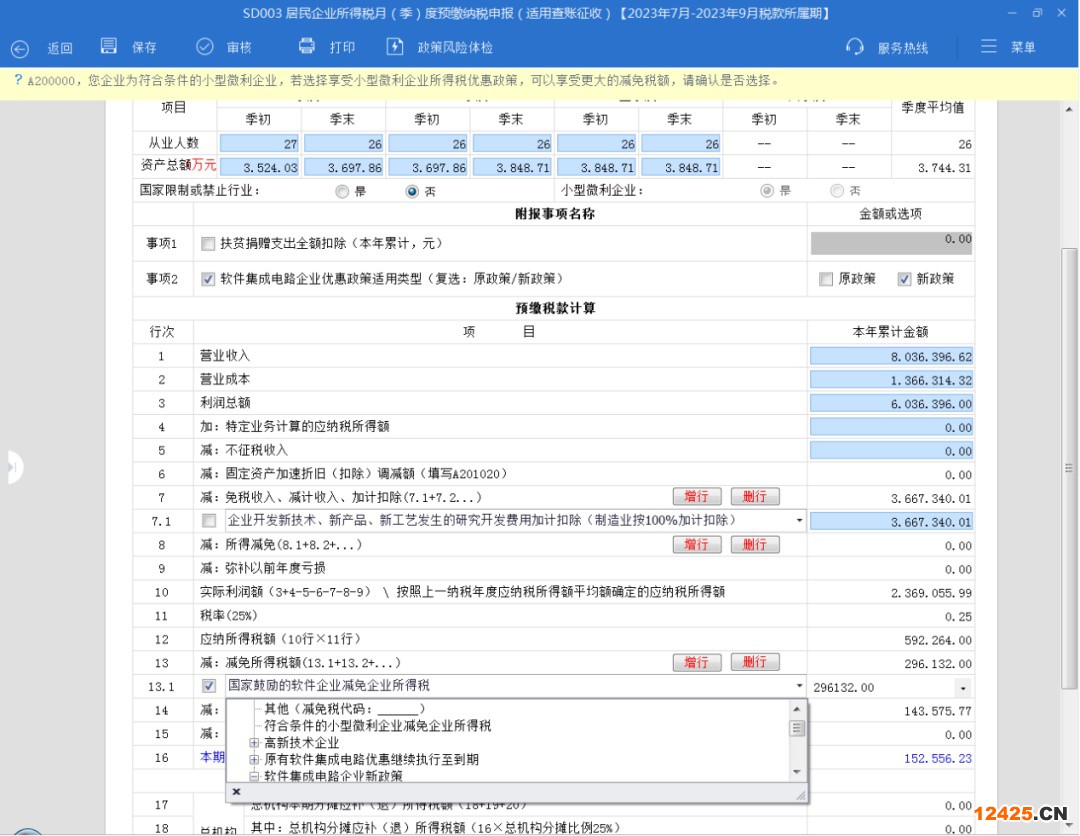The height and width of the screenshot is (836, 1080).
Task: Expand 原有软件集成电路优惠继续执行至到期 node
Action: tap(255, 760)
